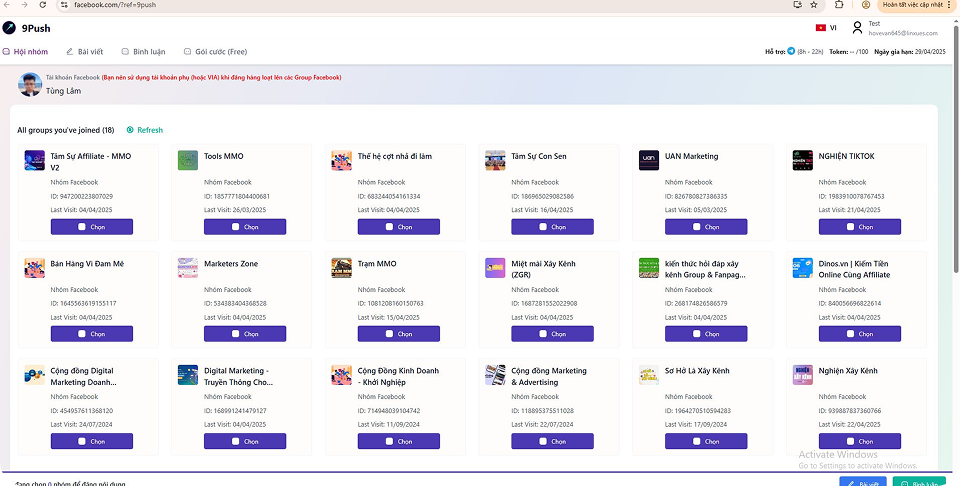This screenshot has height=486, width=960.
Task: Go forward in browser history
Action: 24,4
